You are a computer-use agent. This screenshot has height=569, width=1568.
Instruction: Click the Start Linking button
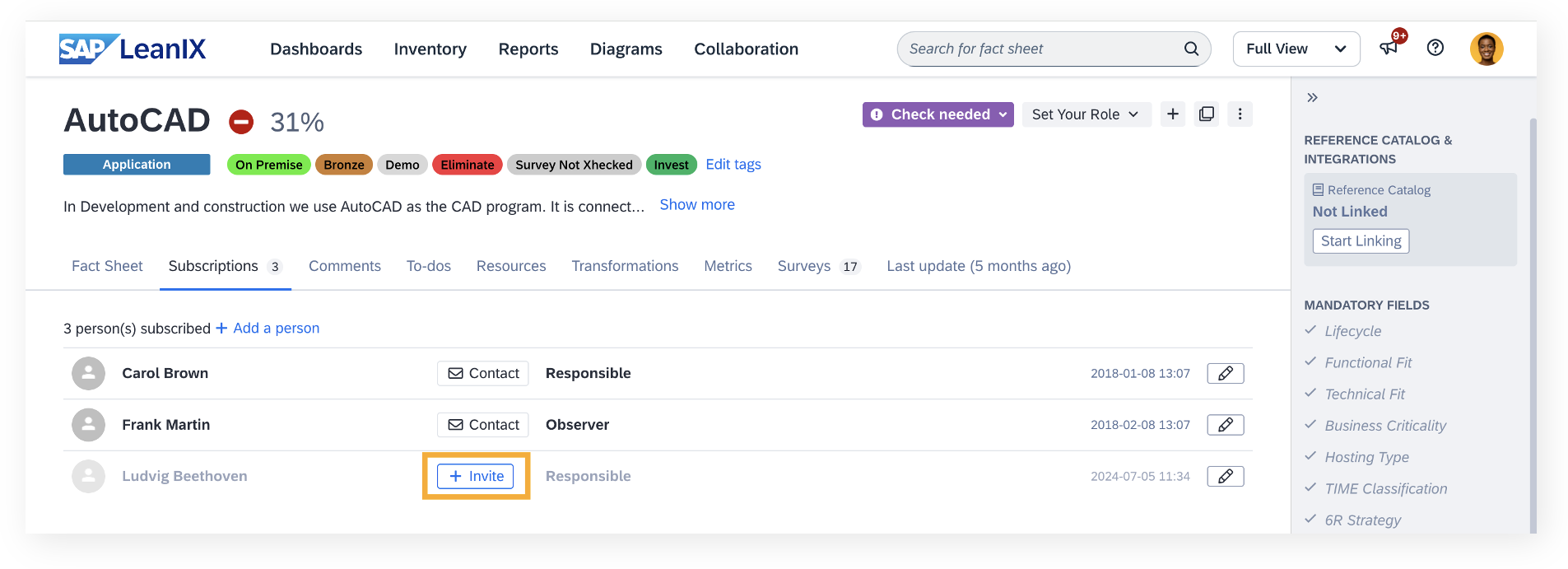[1361, 240]
